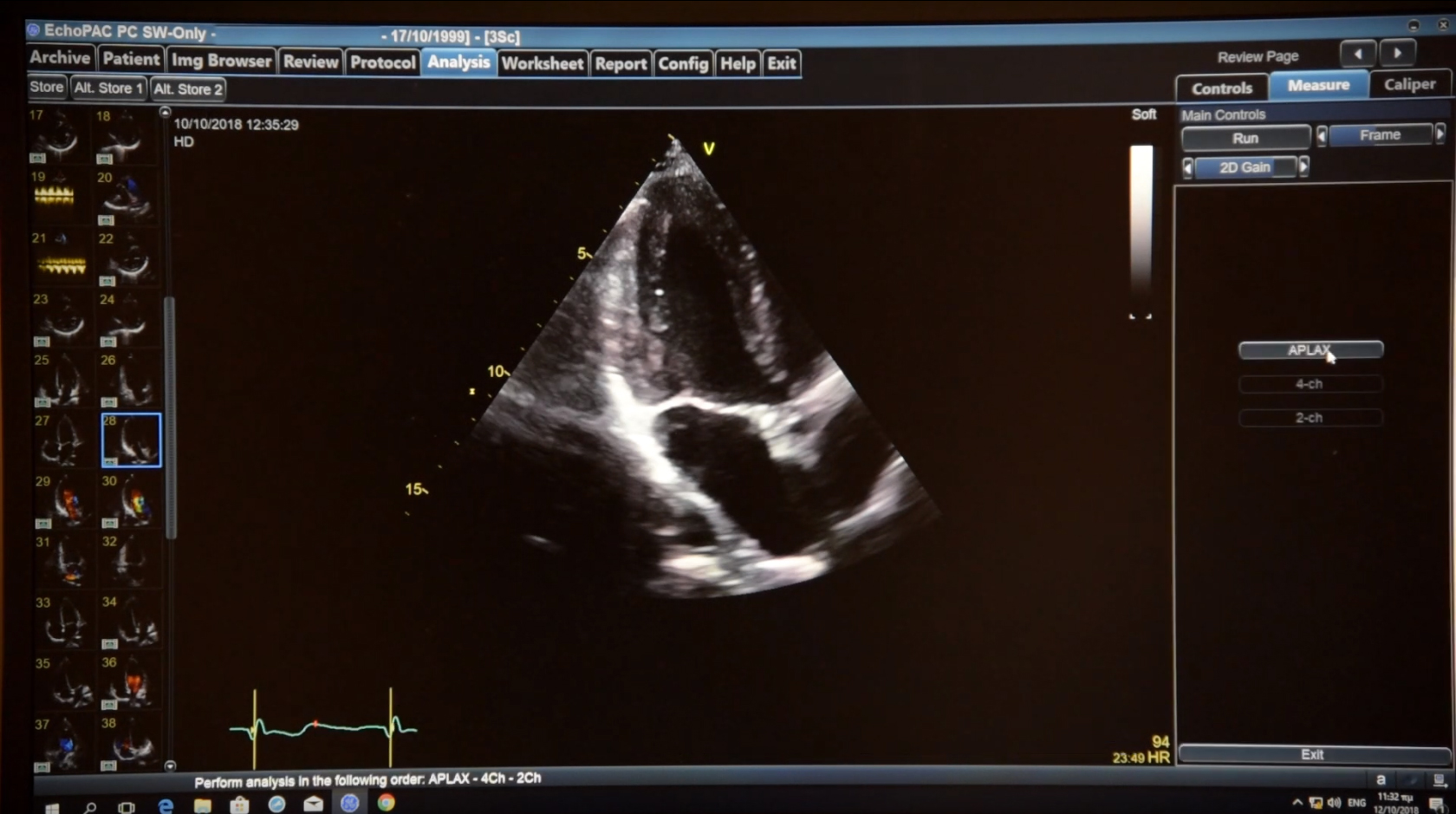Image resolution: width=1456 pixels, height=814 pixels.
Task: Decrease 2D Gain using its left arrow
Action: point(1187,167)
